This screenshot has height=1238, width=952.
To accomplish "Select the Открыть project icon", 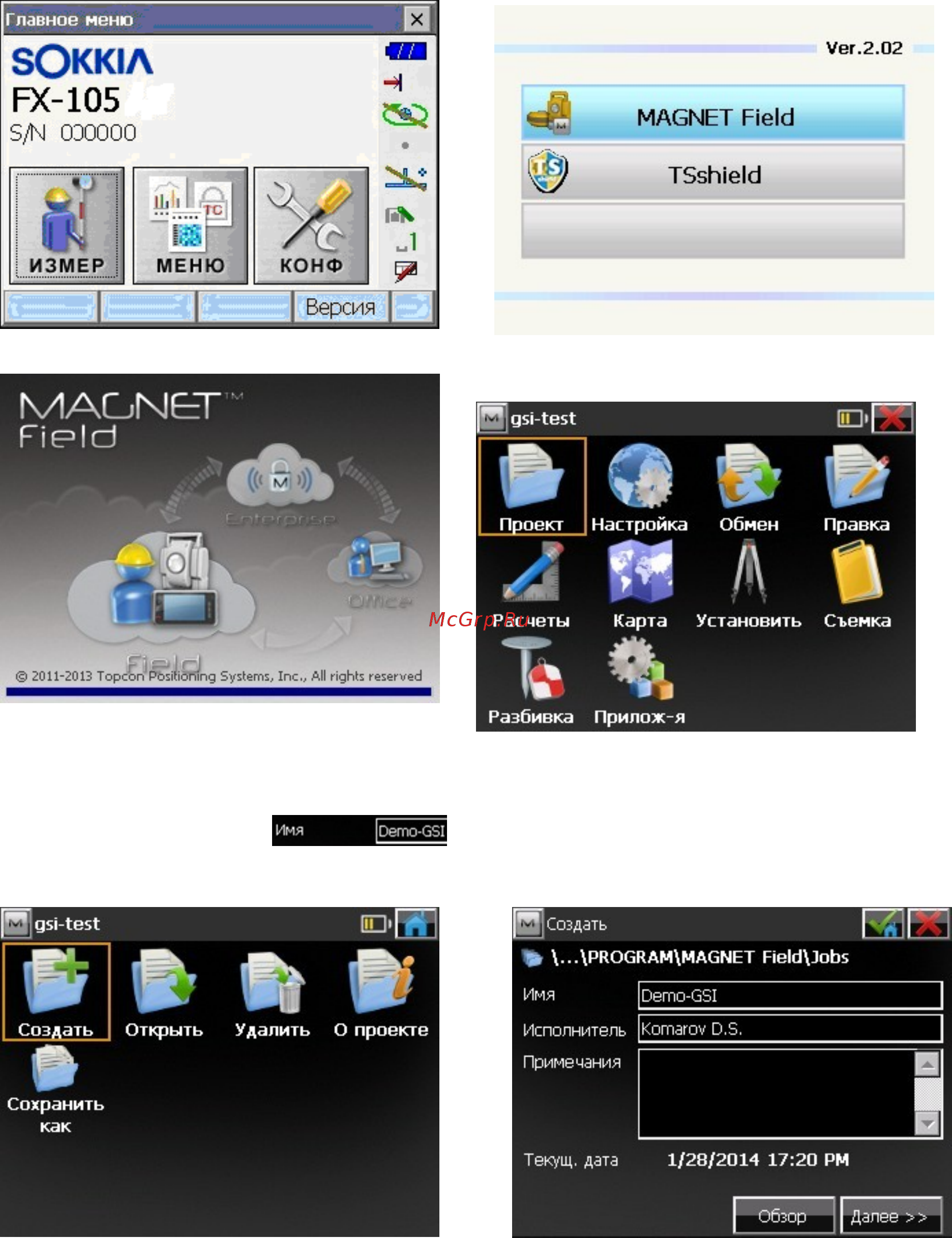I will click(x=164, y=992).
